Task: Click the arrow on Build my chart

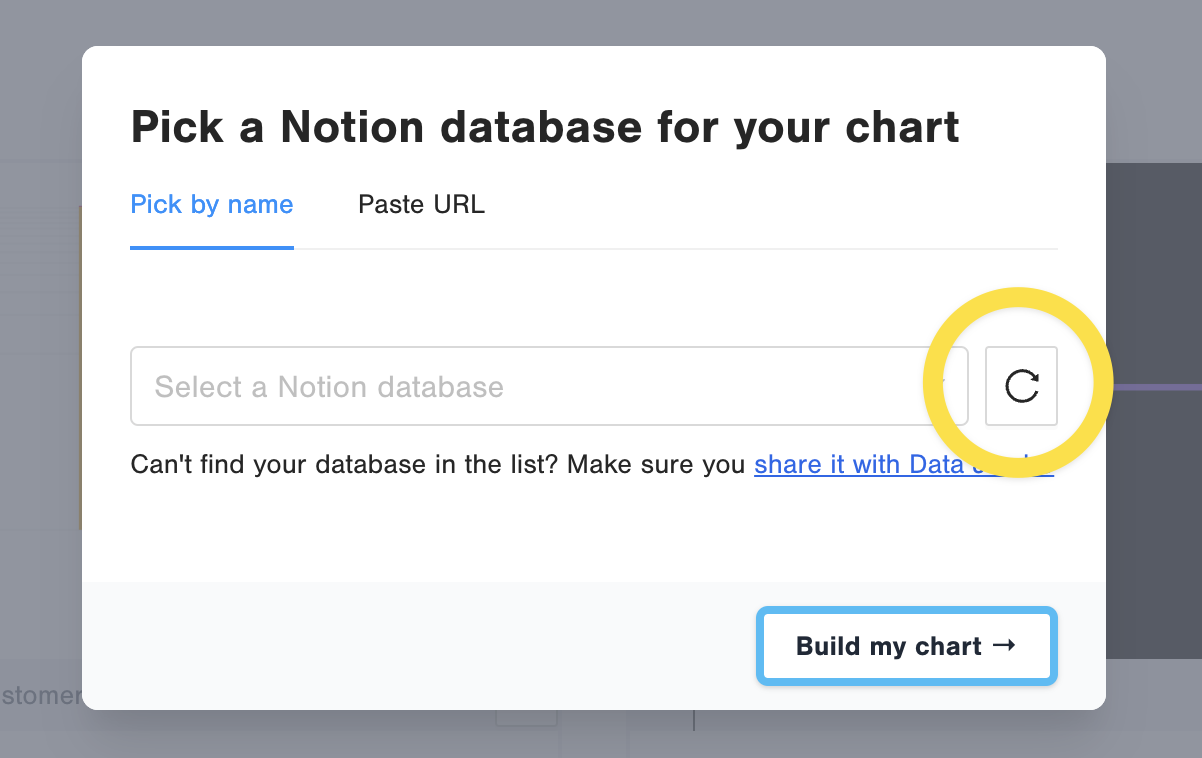Action: (1004, 645)
